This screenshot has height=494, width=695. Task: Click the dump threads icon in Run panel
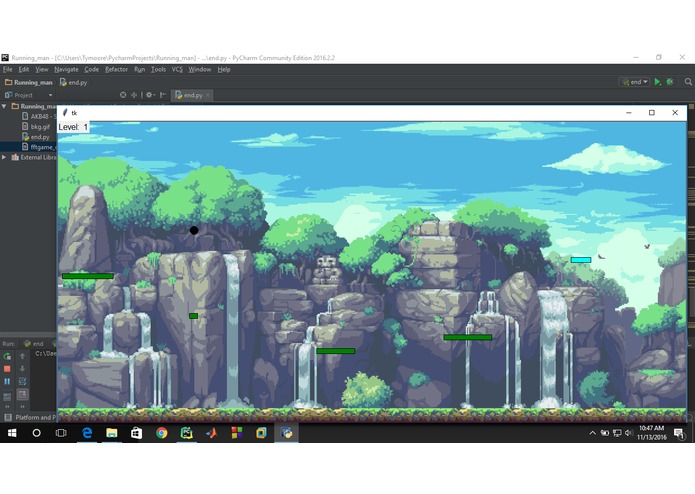click(x=7, y=397)
